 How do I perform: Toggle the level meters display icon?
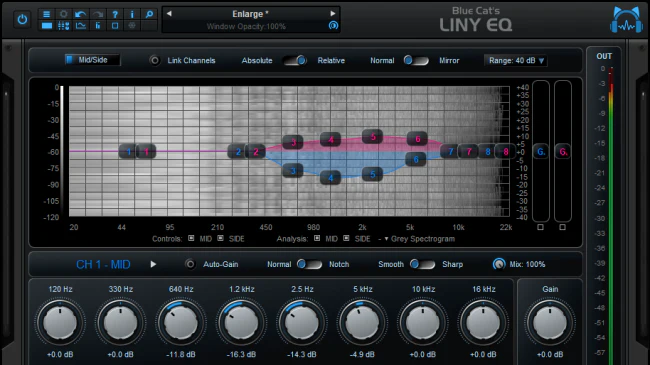(98, 26)
